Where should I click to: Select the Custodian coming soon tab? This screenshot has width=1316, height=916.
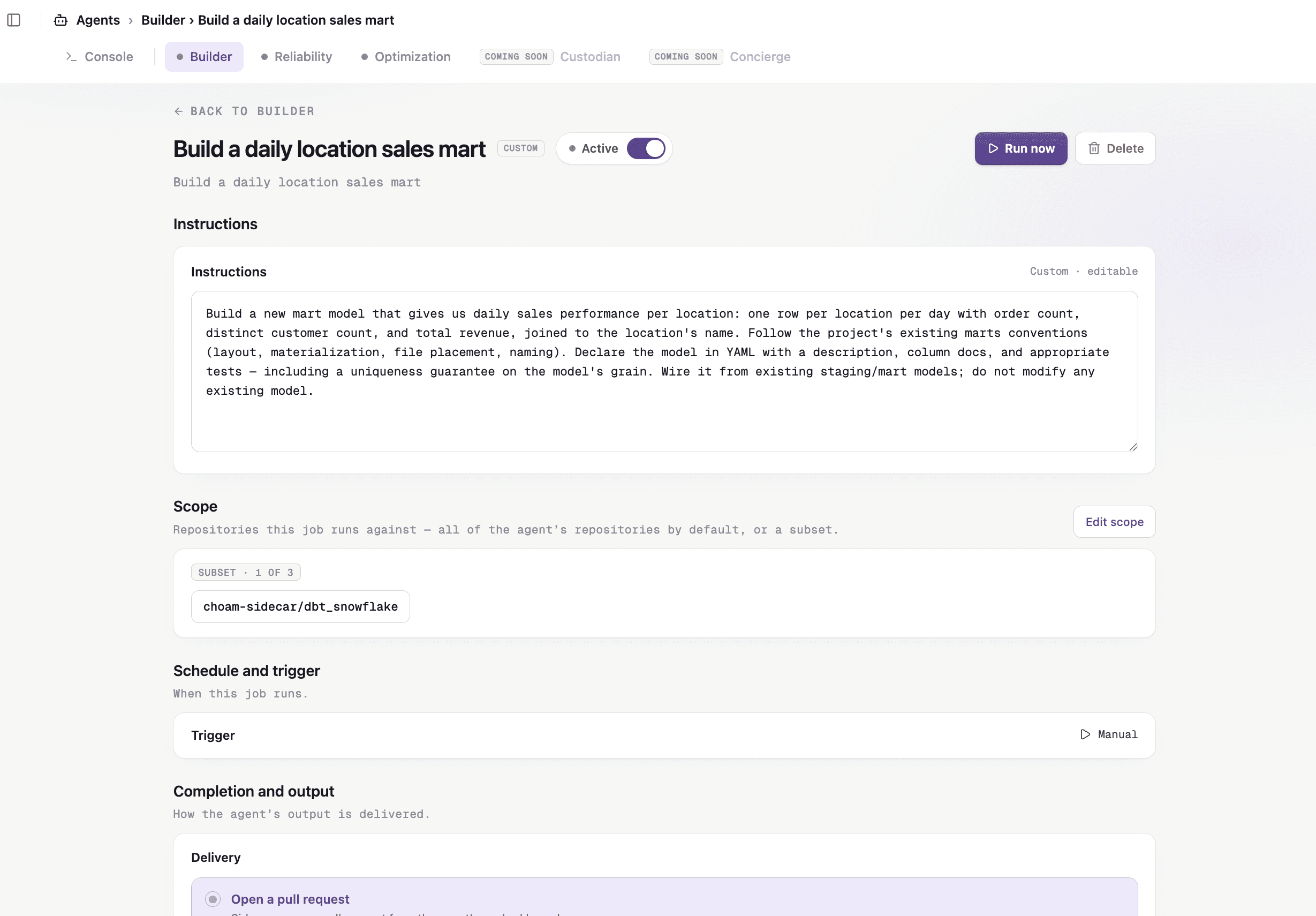tap(550, 57)
